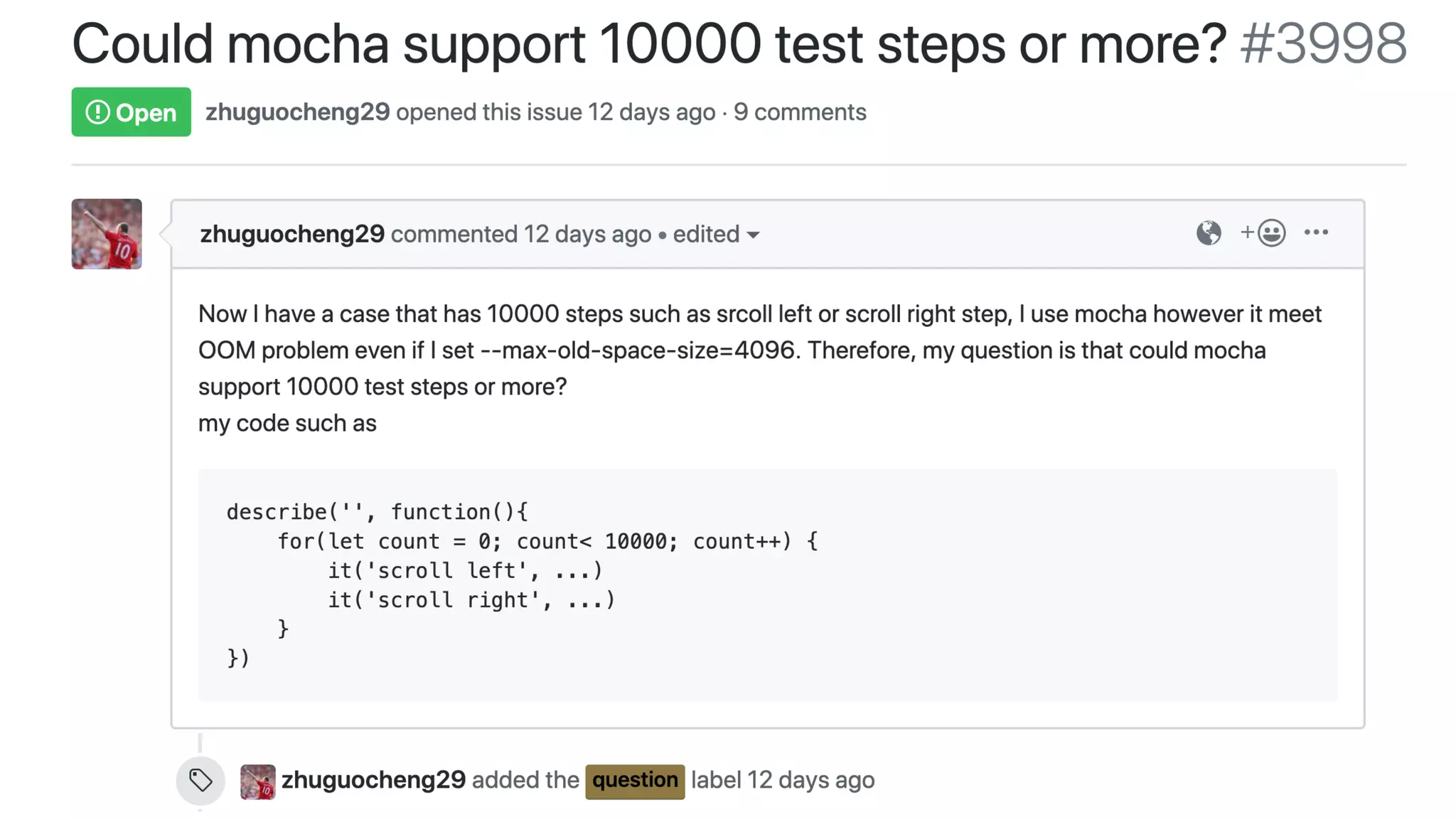This screenshot has width=1456, height=819.
Task: Click zhuguocheng29 username in comment header
Action: coord(292,235)
